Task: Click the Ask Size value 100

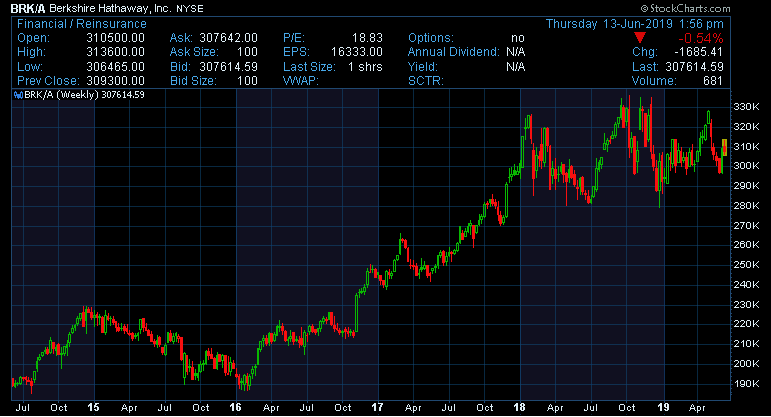Action: point(247,52)
